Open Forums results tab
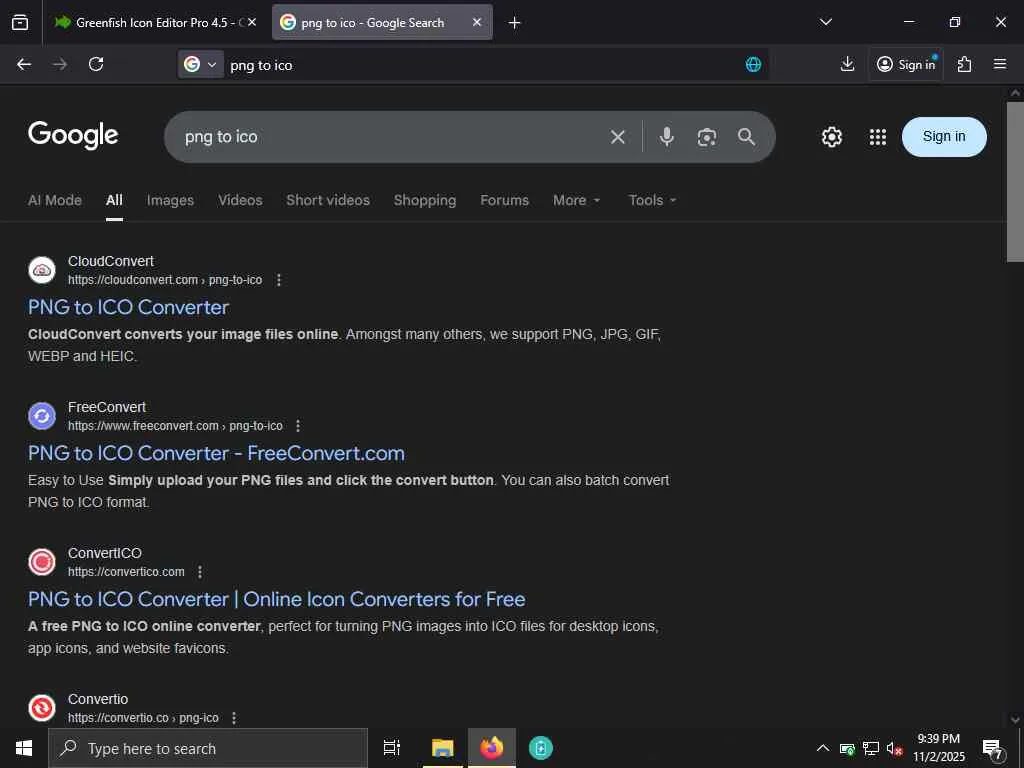Screen dimensions: 1024x768 click(505, 200)
